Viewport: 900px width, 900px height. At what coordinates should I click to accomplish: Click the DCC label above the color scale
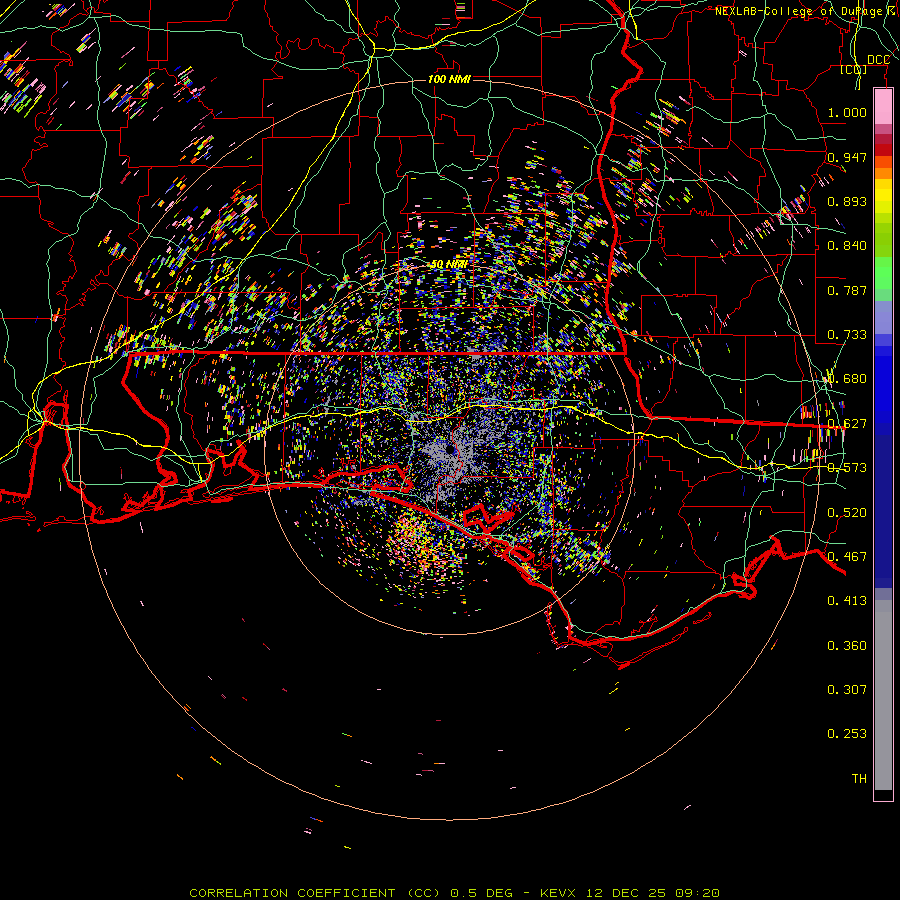click(878, 60)
